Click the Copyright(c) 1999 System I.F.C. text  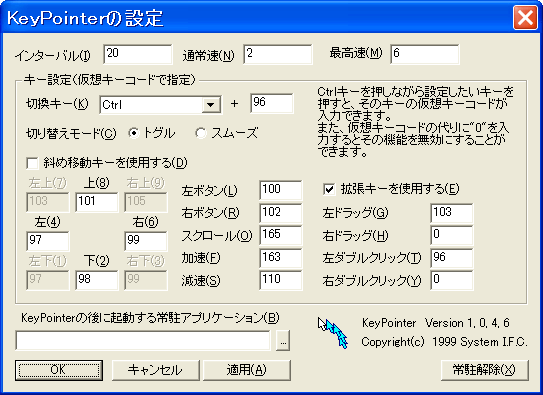click(x=444, y=342)
